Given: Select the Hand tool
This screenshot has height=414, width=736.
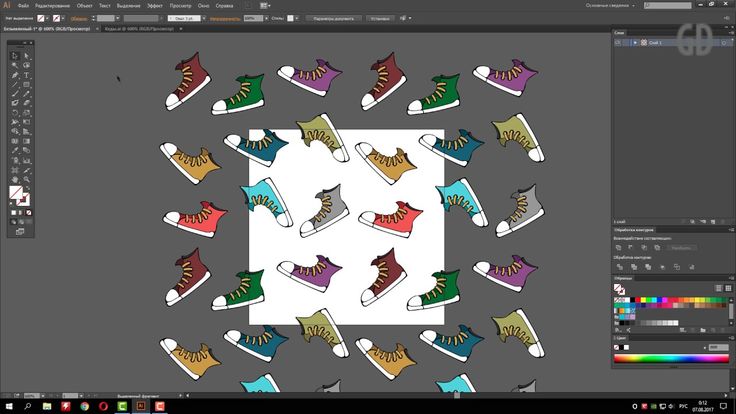Looking at the screenshot, I should (x=14, y=180).
